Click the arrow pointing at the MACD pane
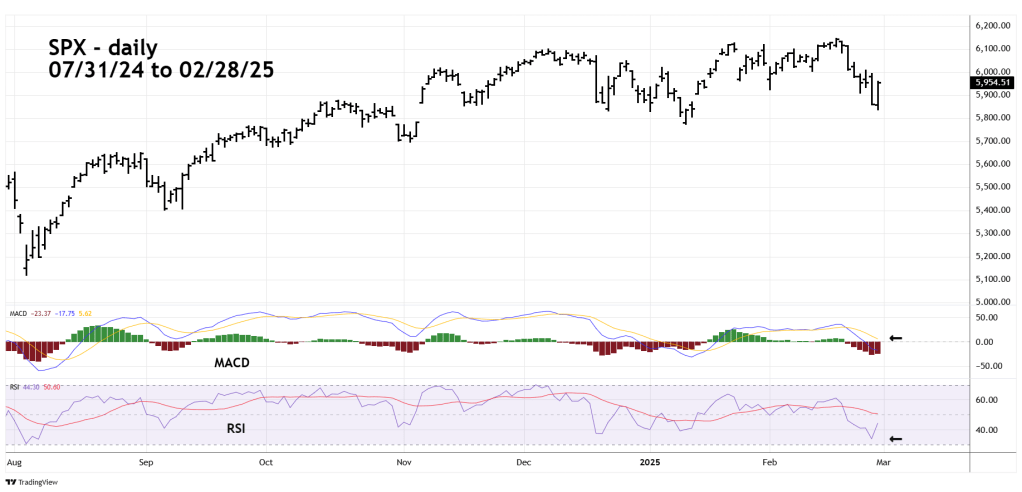The width and height of the screenshot is (1022, 492). 896,338
